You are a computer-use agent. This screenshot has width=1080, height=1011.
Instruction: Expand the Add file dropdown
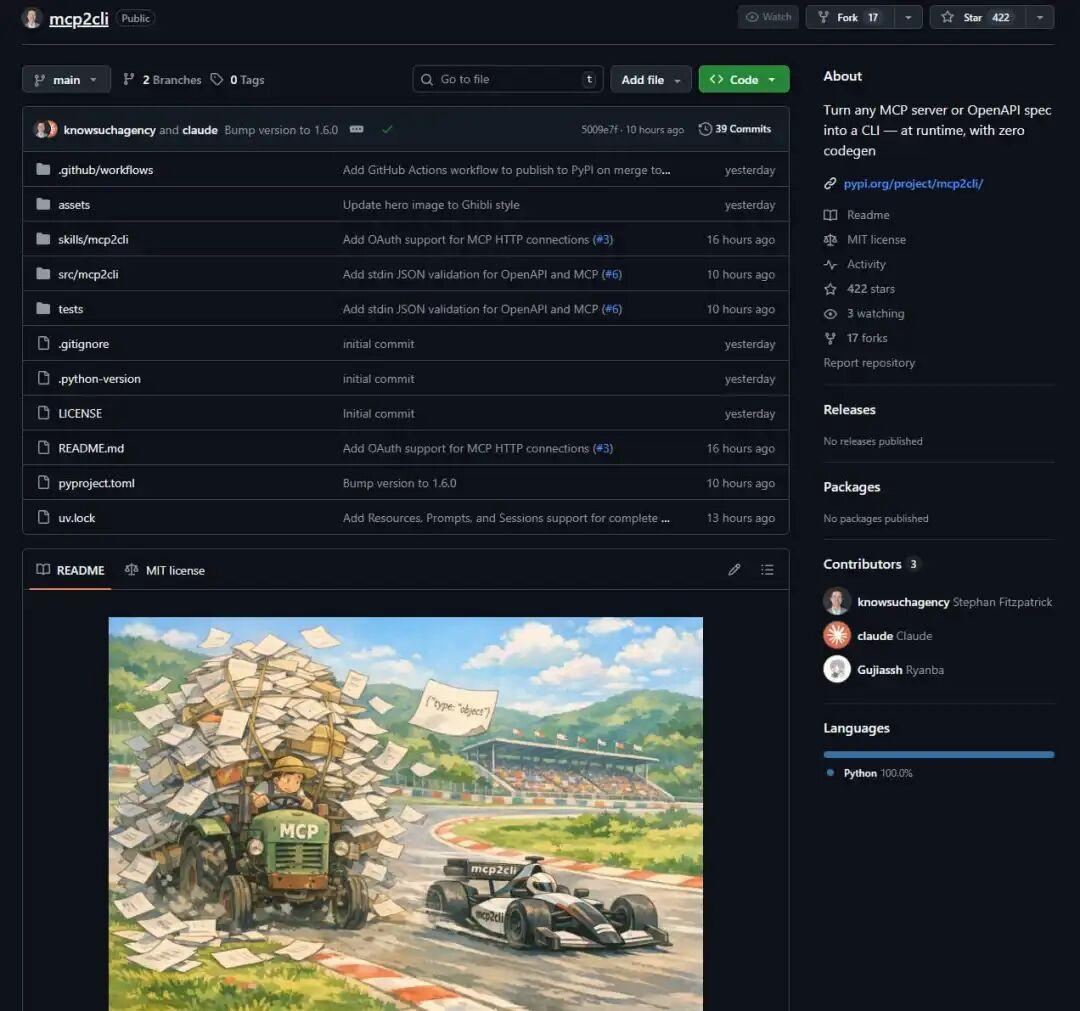[651, 80]
